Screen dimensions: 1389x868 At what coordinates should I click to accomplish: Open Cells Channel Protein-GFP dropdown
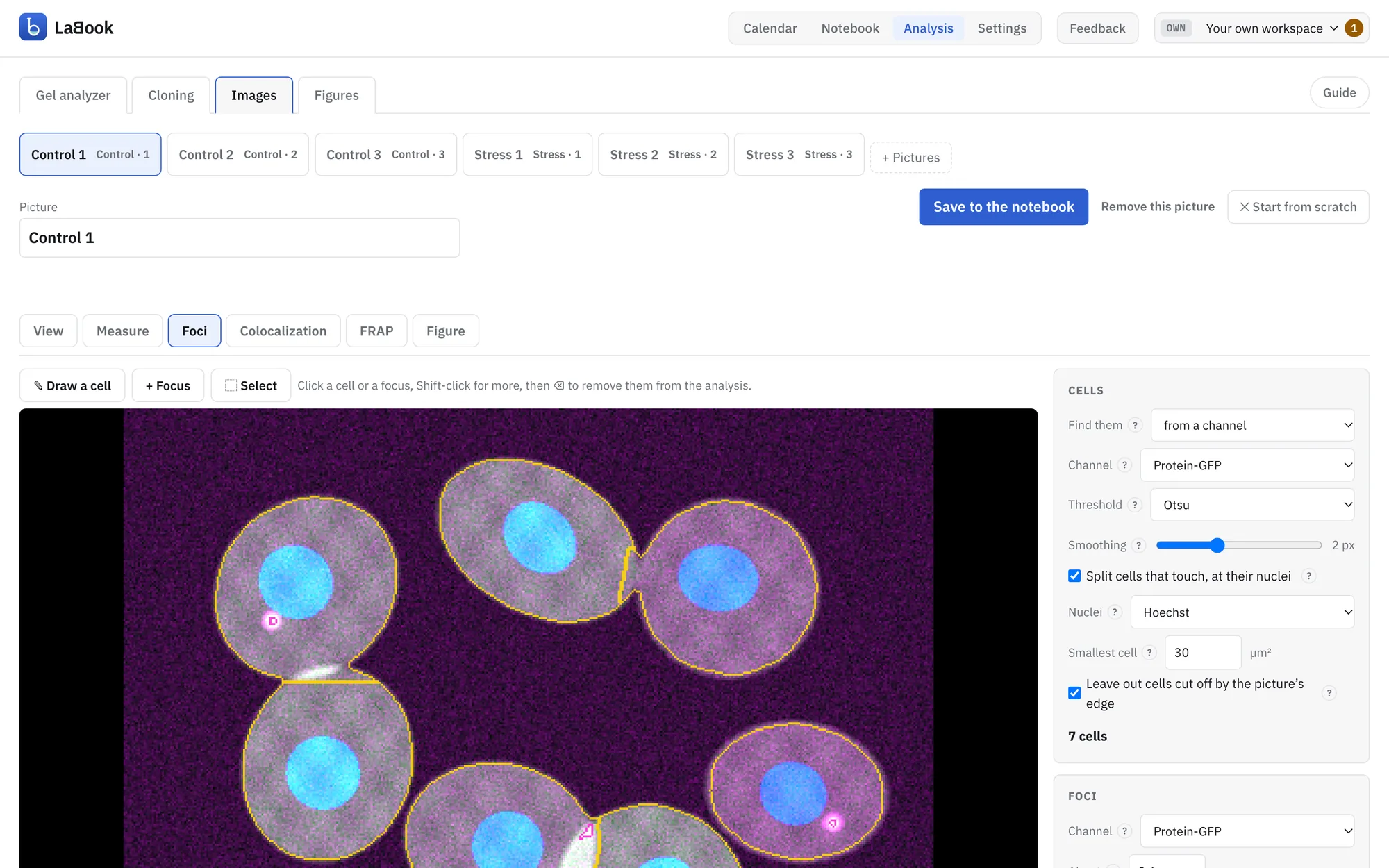pyautogui.click(x=1247, y=465)
